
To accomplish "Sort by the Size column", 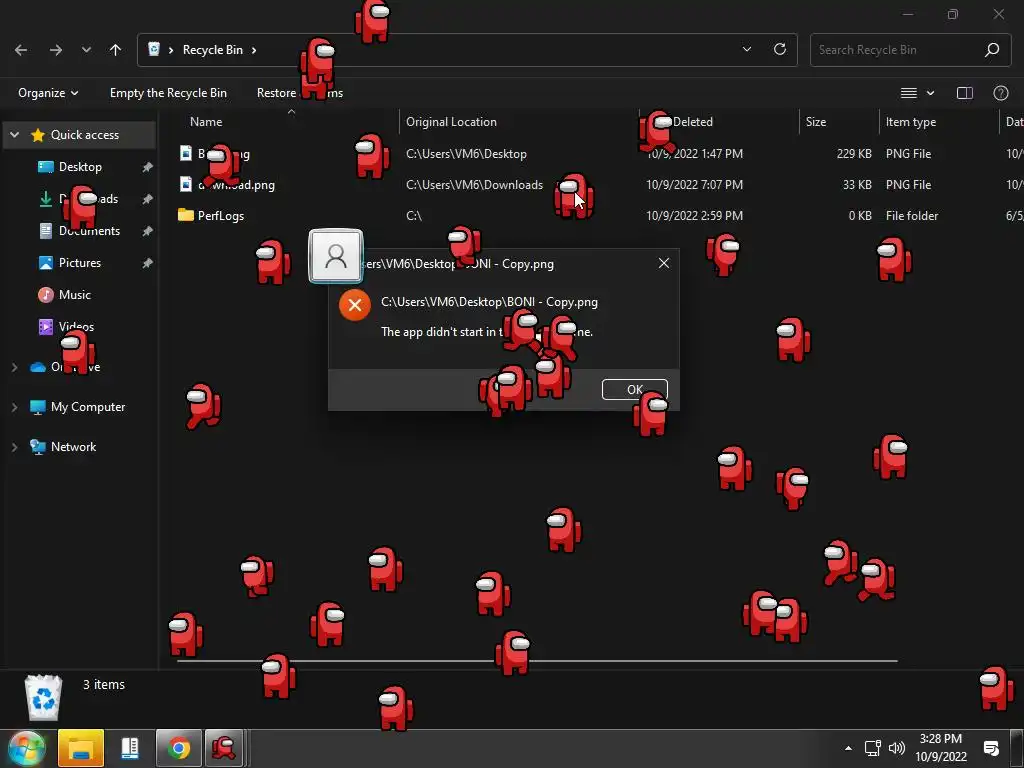I will point(816,121).
